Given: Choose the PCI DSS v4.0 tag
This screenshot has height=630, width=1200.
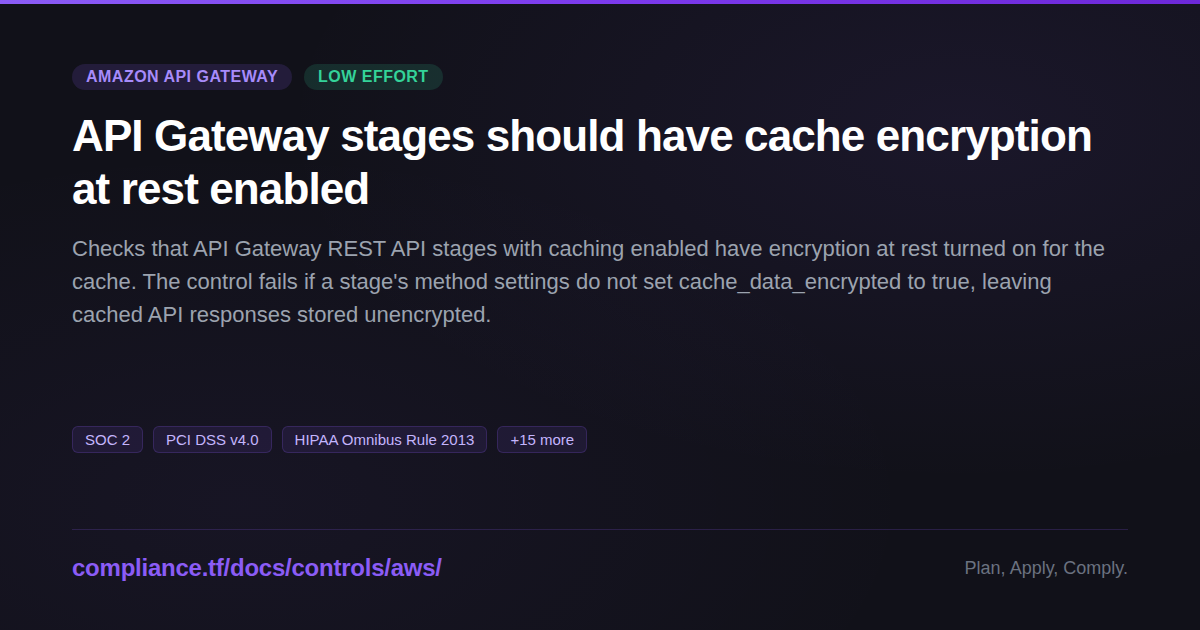Looking at the screenshot, I should (x=212, y=440).
